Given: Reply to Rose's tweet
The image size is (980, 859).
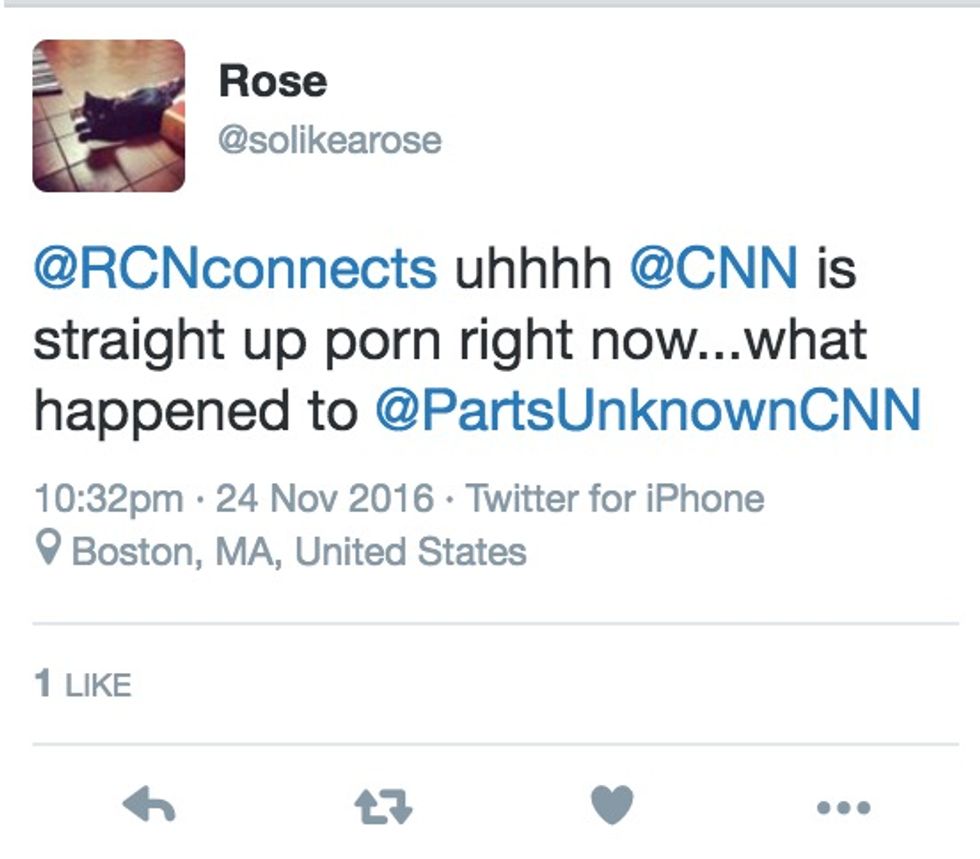Looking at the screenshot, I should [x=148, y=805].
